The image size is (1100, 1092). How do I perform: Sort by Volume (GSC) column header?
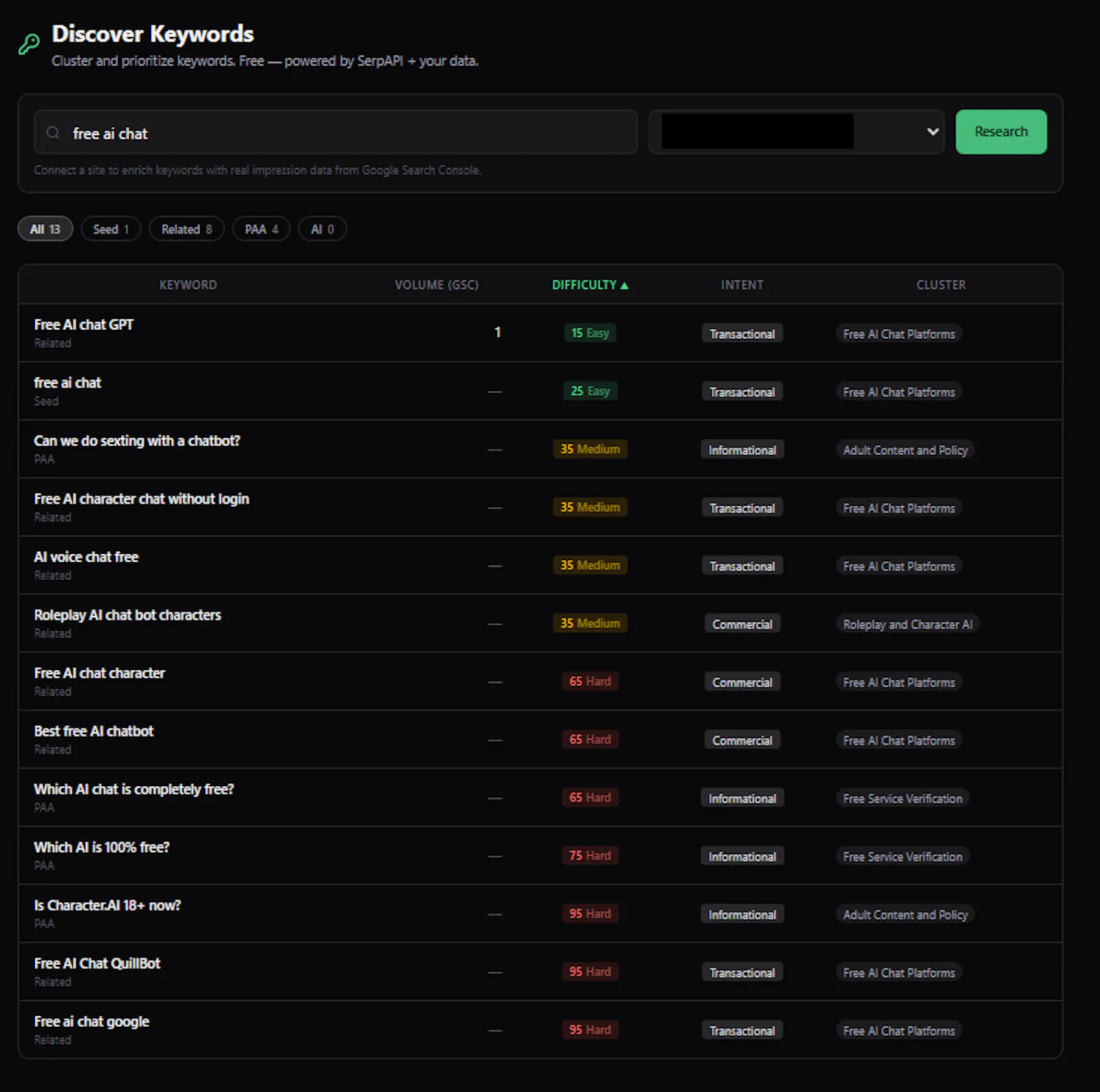[x=437, y=285]
